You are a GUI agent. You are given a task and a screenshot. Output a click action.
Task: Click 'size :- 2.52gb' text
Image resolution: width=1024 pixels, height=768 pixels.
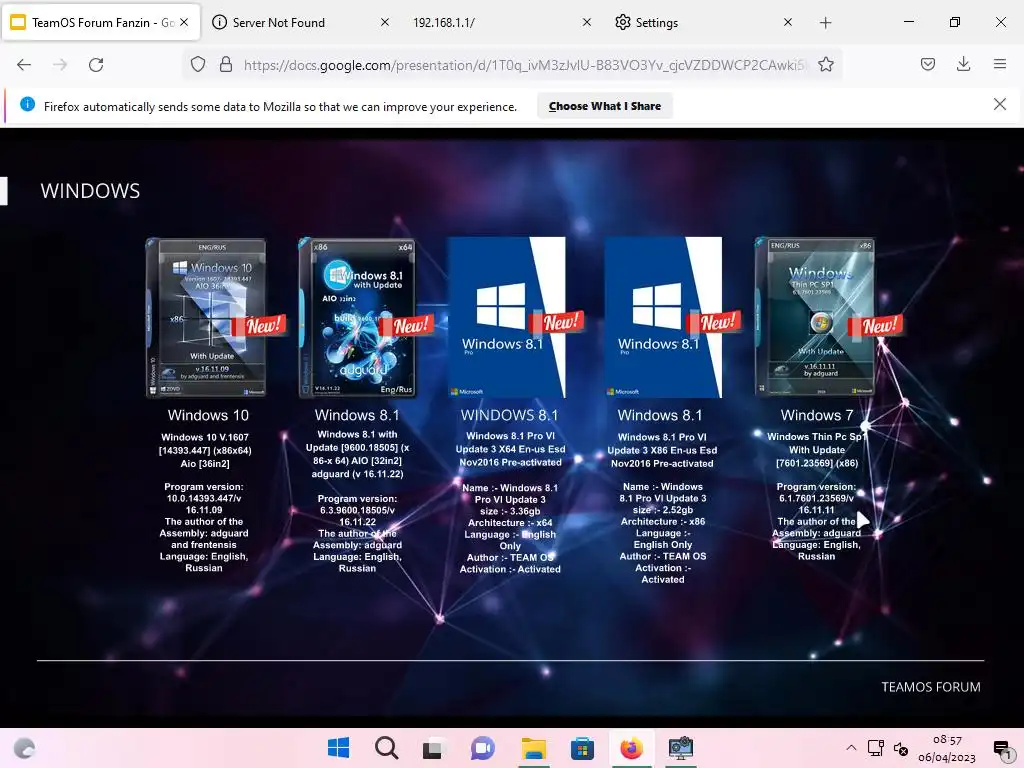[663, 510]
